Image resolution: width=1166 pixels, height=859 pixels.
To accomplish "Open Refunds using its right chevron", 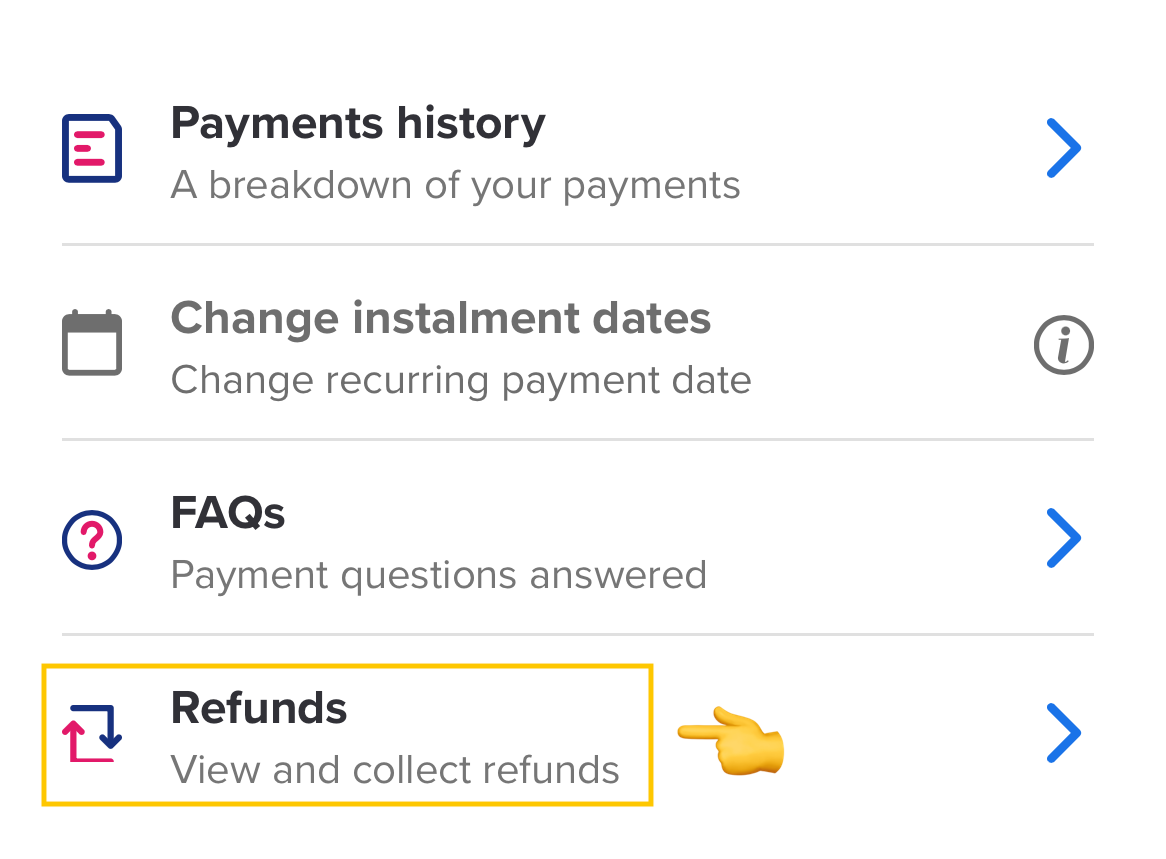I will click(1064, 733).
